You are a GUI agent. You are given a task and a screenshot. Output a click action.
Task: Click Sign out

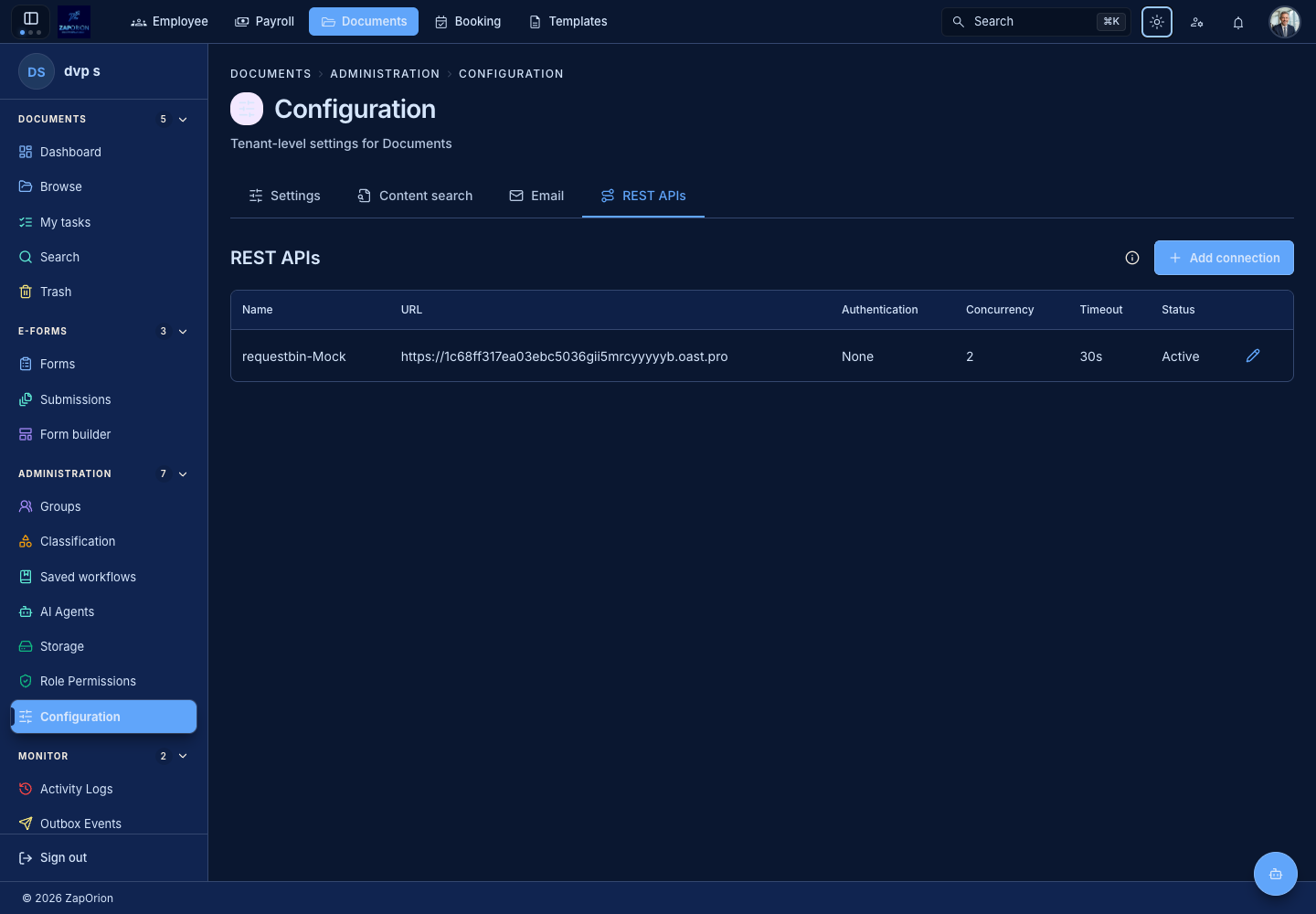tap(53, 858)
